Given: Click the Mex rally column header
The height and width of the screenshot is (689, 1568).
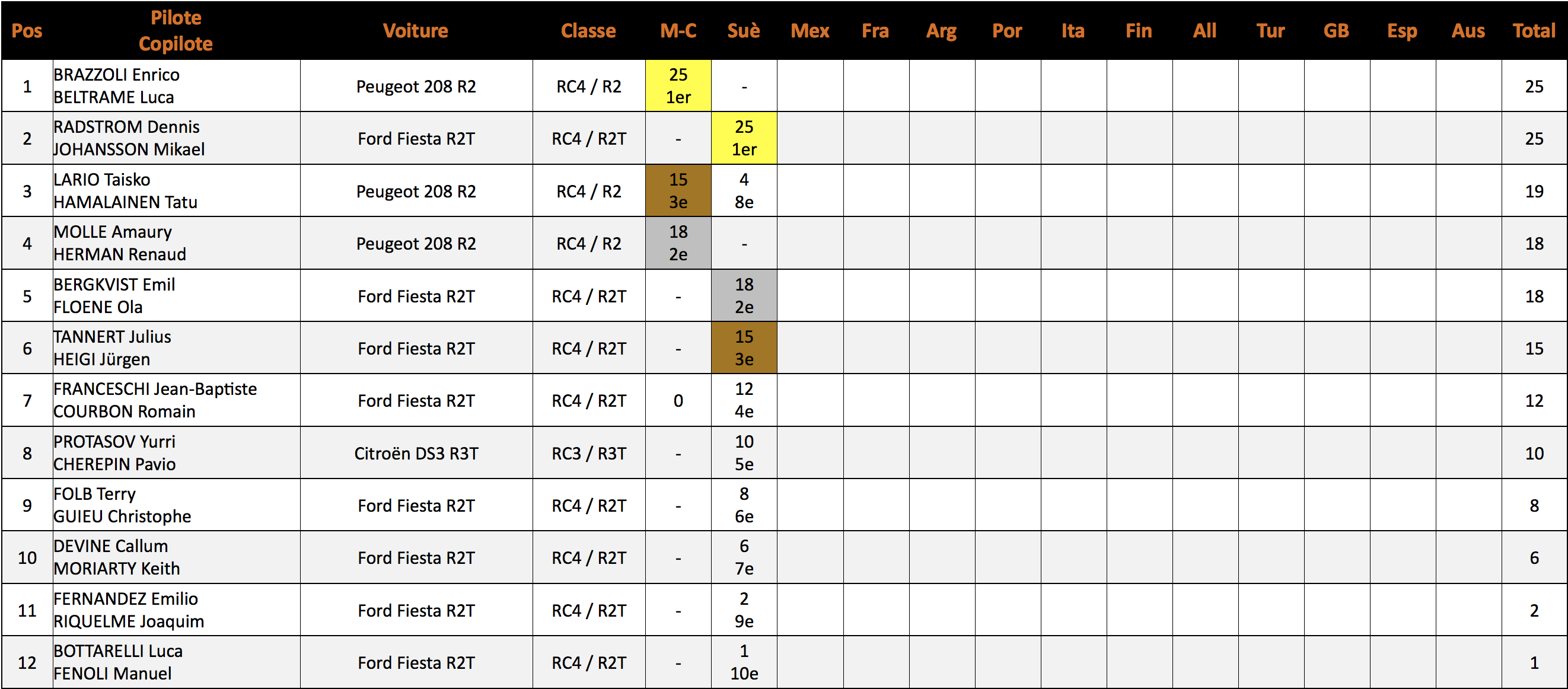Looking at the screenshot, I should [x=810, y=30].
